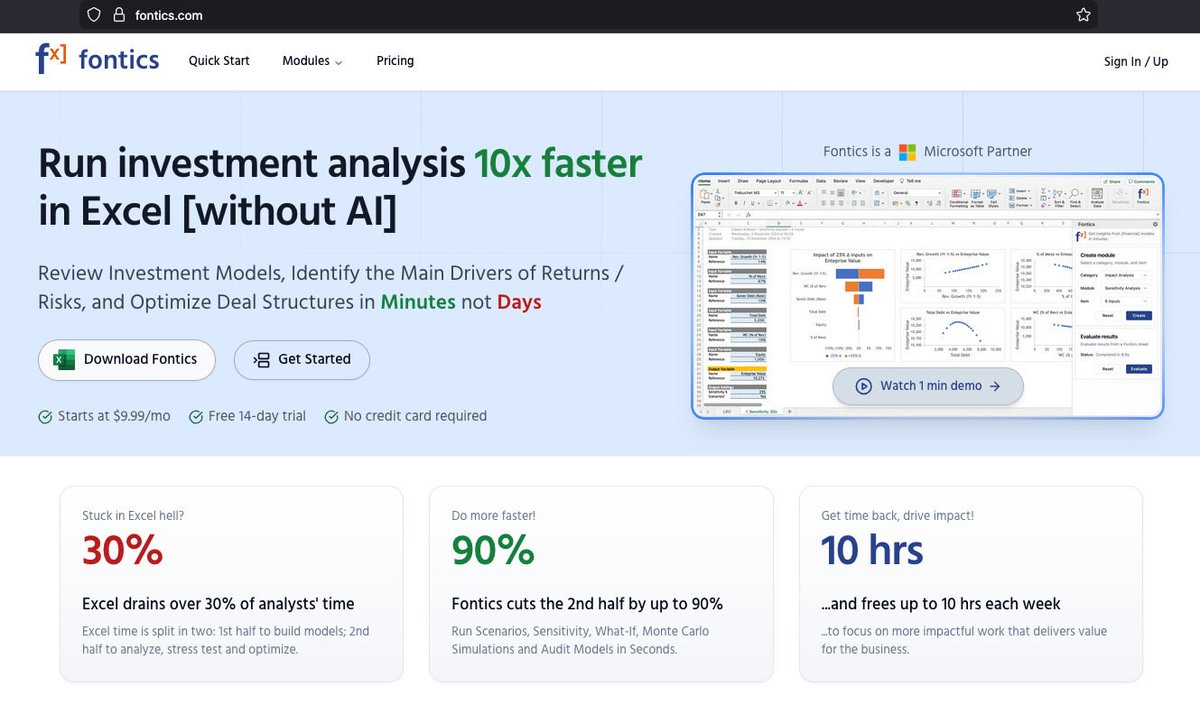Click the 10 hrs statistic text
1200x705 pixels.
[x=872, y=550]
